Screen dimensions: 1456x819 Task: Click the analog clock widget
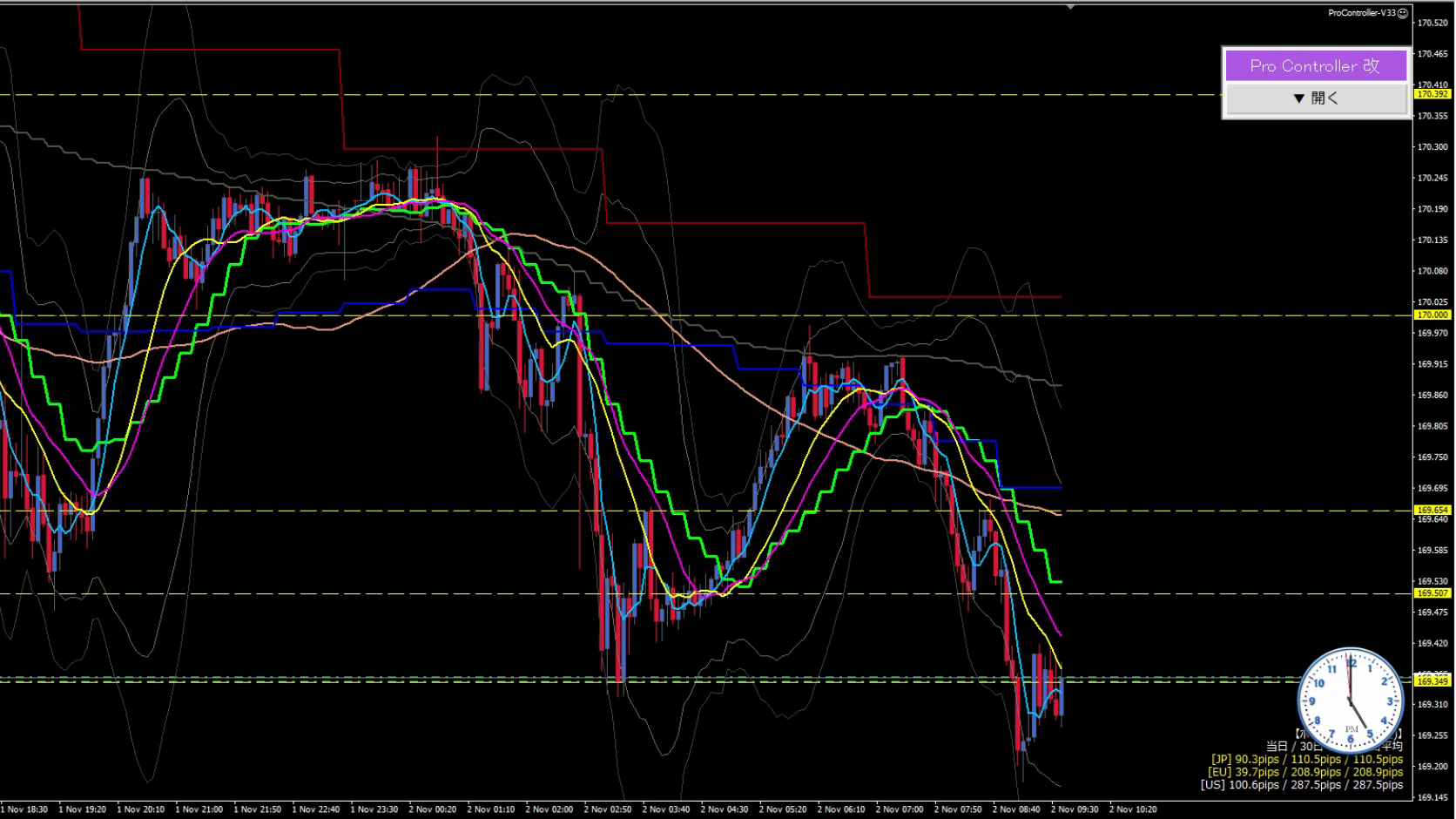pyautogui.click(x=1351, y=700)
